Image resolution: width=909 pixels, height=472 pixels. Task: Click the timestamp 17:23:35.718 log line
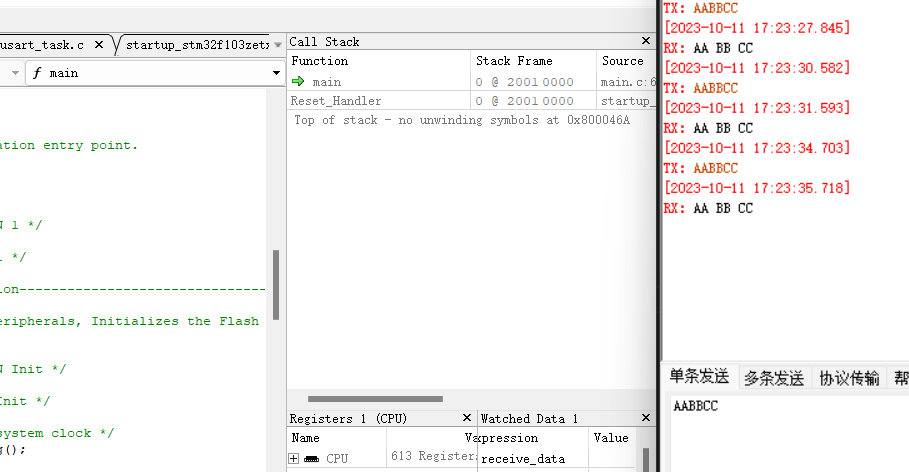[757, 188]
